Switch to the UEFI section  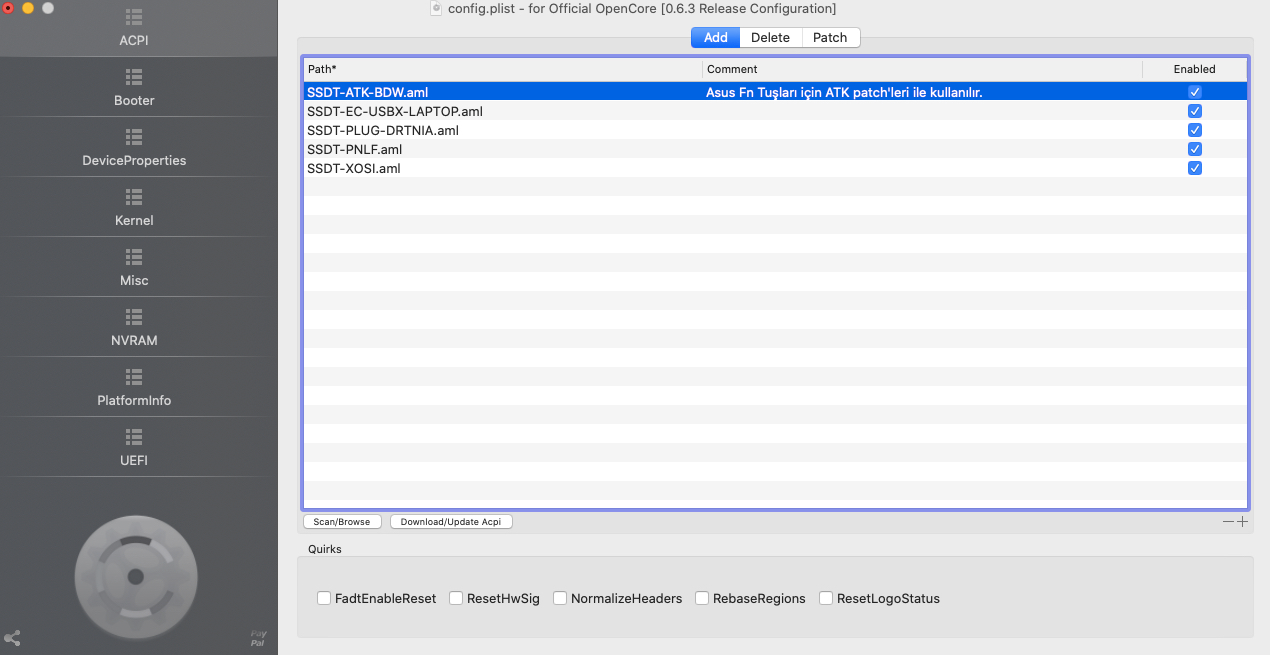(134, 447)
